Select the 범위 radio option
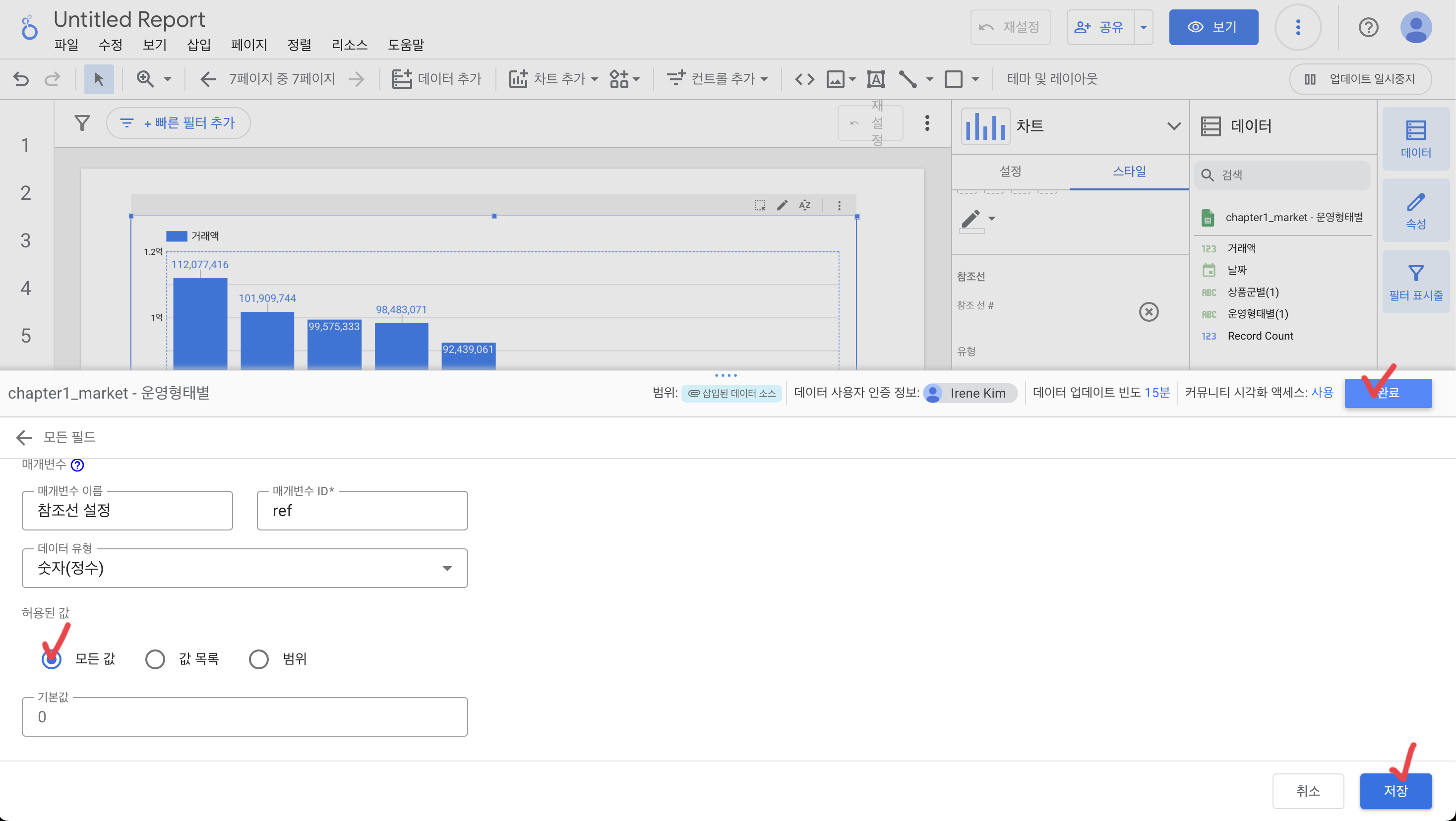Screen dimensions: 1456x821 [x=259, y=659]
